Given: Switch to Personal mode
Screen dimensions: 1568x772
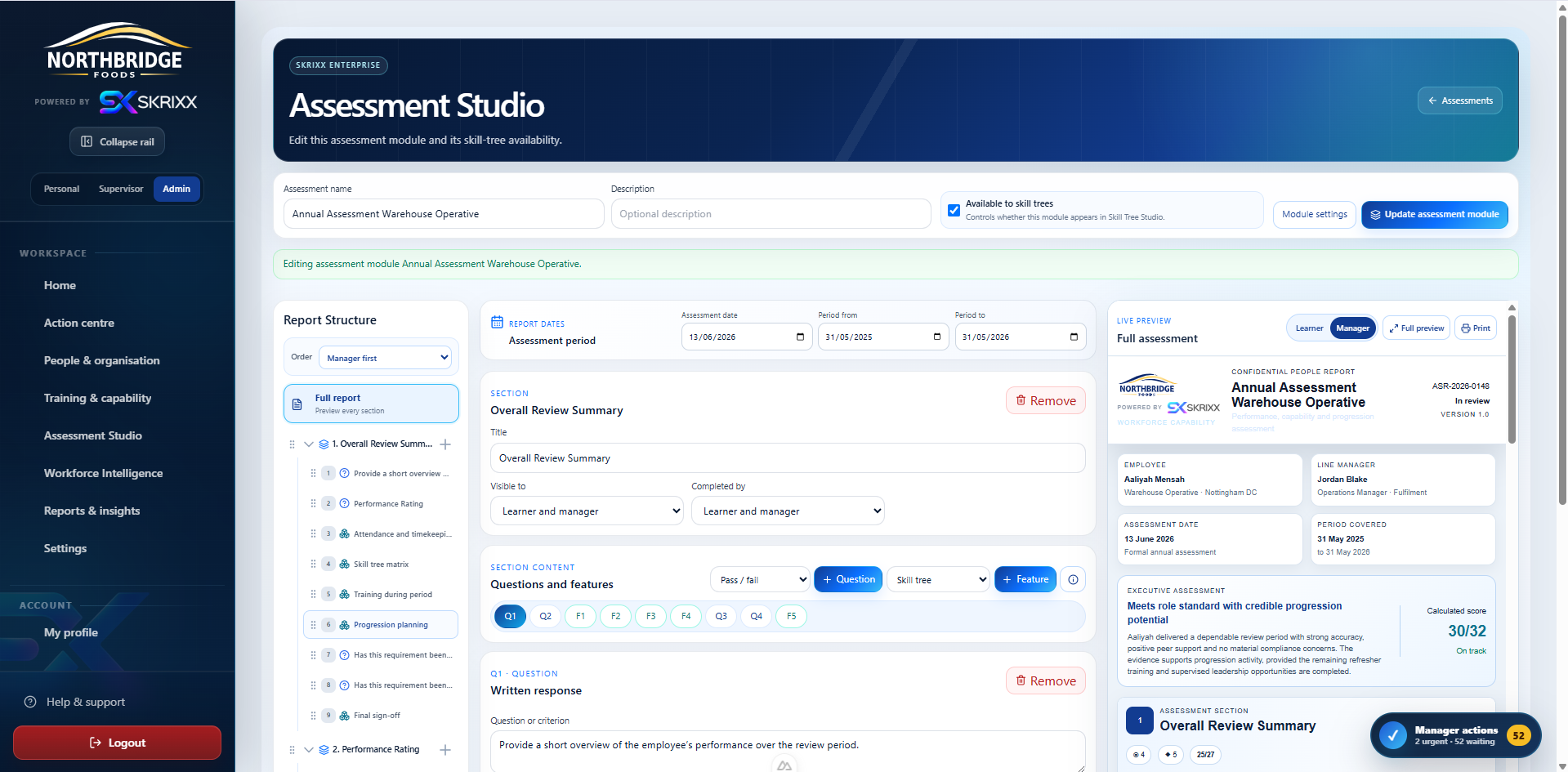Looking at the screenshot, I should point(61,189).
